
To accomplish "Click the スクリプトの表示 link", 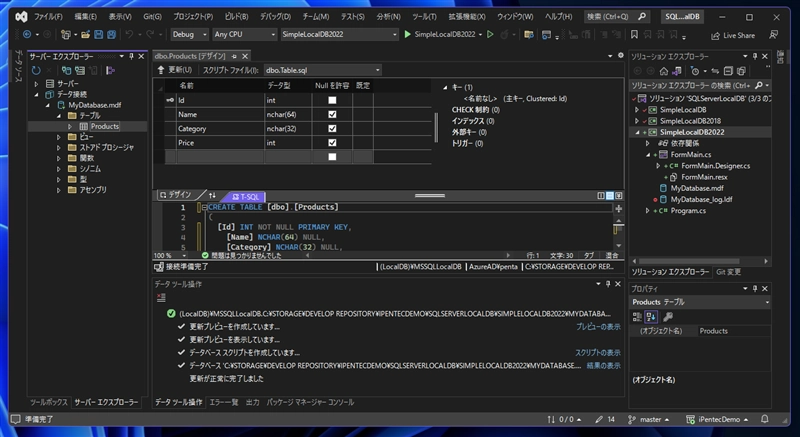I will click(597, 353).
